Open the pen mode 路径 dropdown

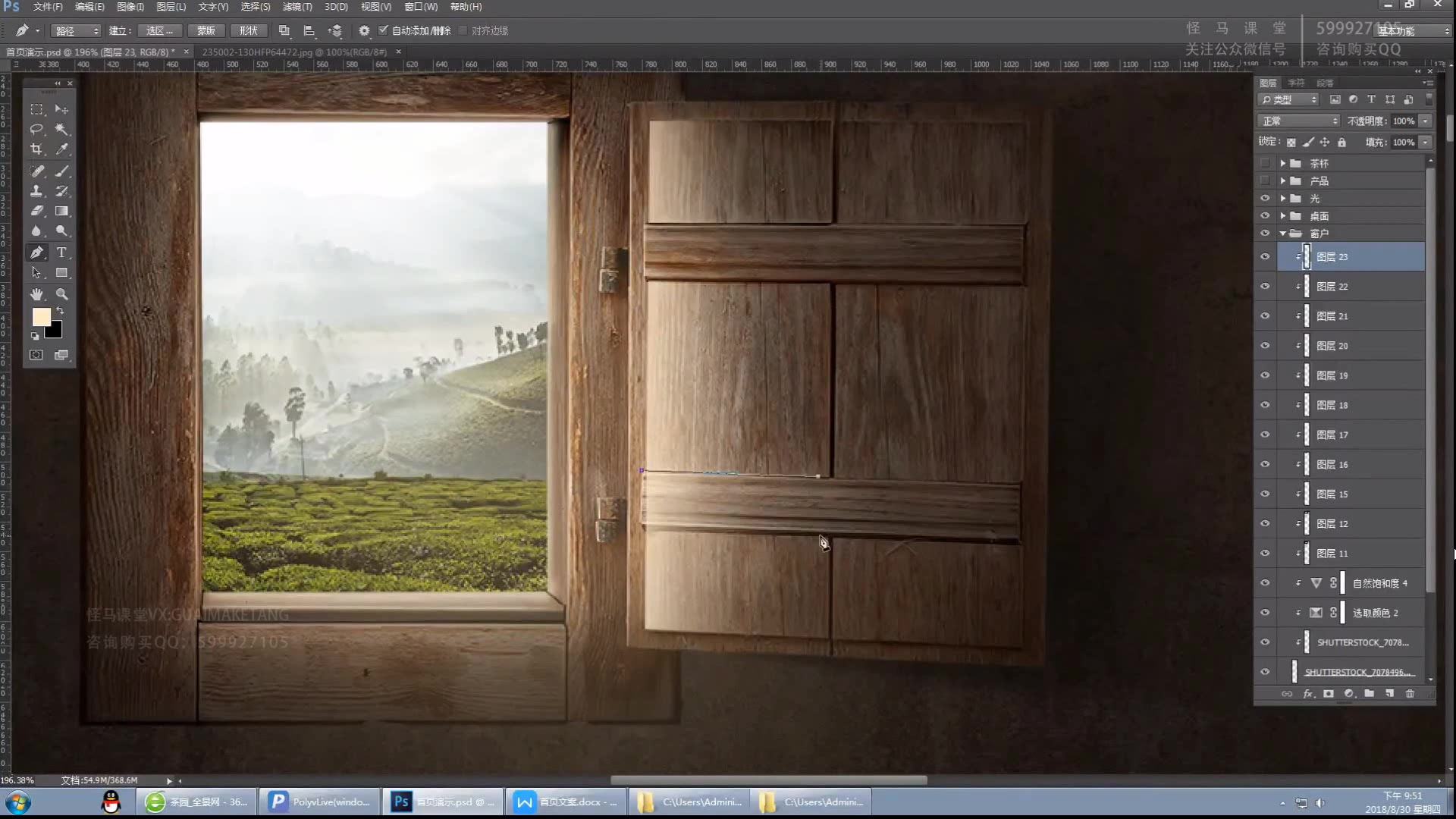pyautogui.click(x=76, y=31)
